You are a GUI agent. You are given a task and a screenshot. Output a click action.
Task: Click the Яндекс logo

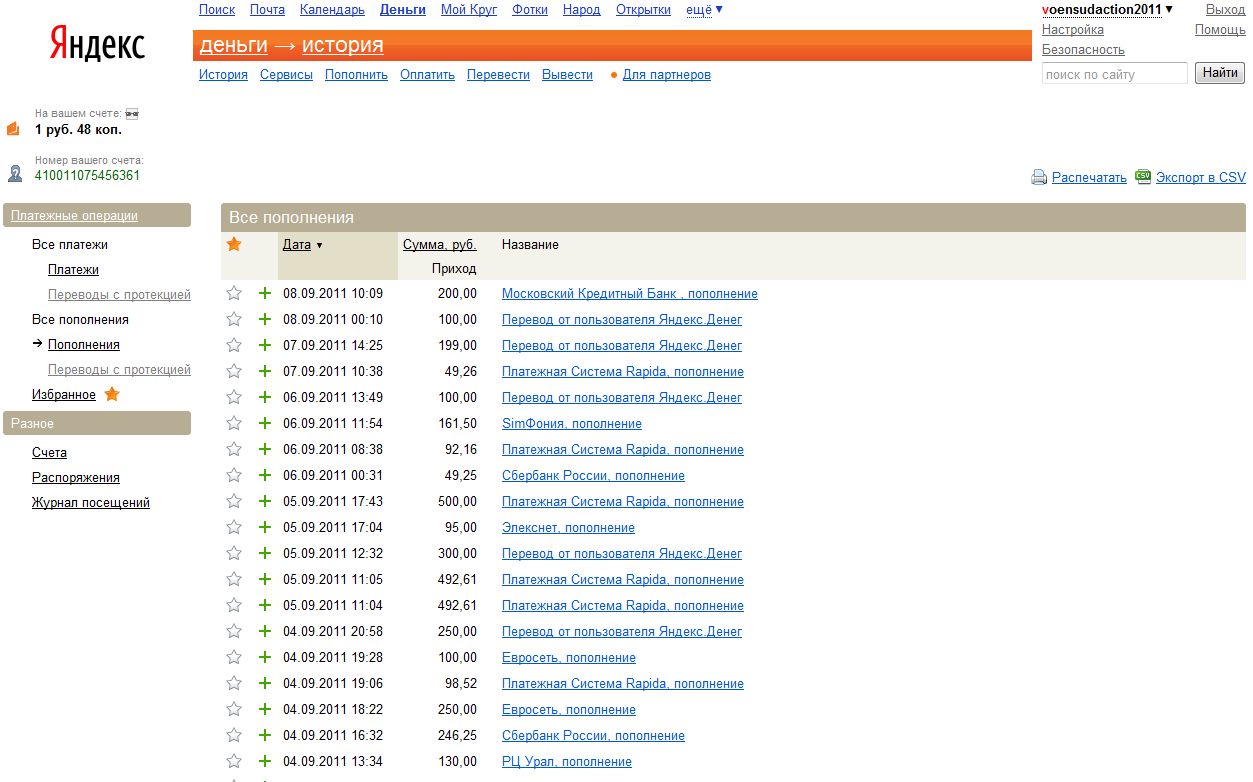click(x=97, y=44)
